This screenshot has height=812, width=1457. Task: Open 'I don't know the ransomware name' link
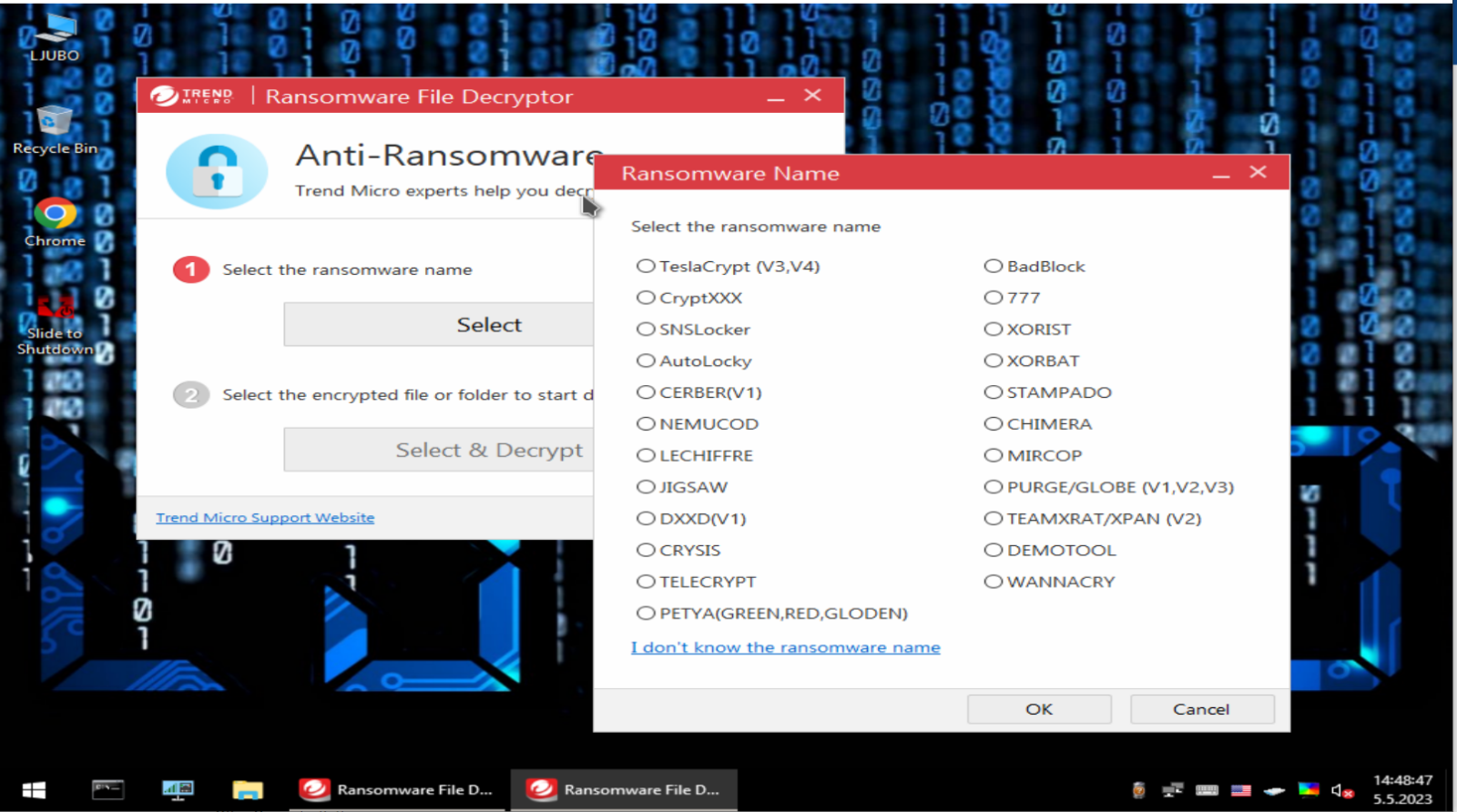pos(785,647)
